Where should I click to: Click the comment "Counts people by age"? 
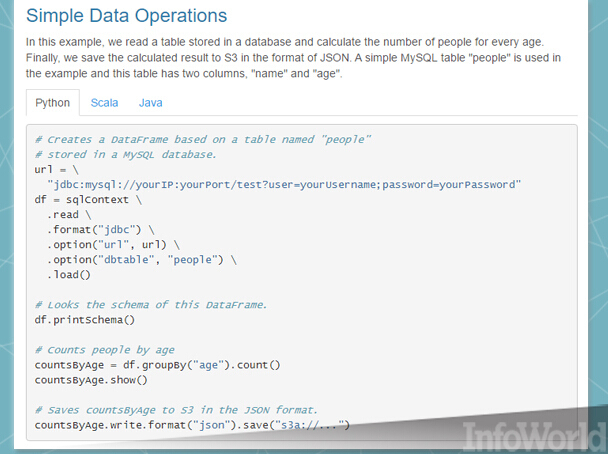105,350
